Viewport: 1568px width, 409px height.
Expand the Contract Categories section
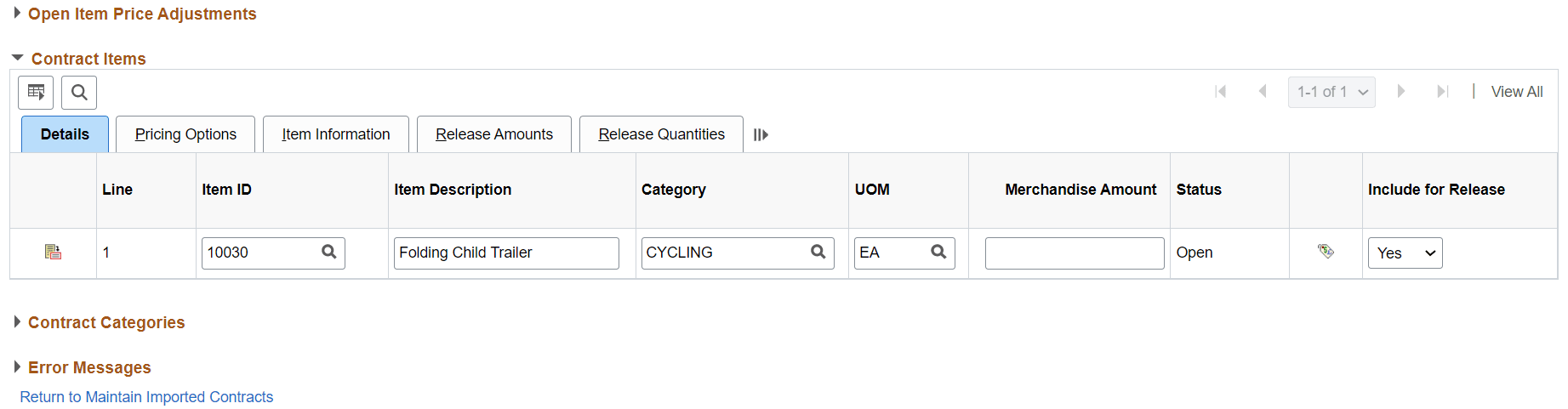(17, 322)
